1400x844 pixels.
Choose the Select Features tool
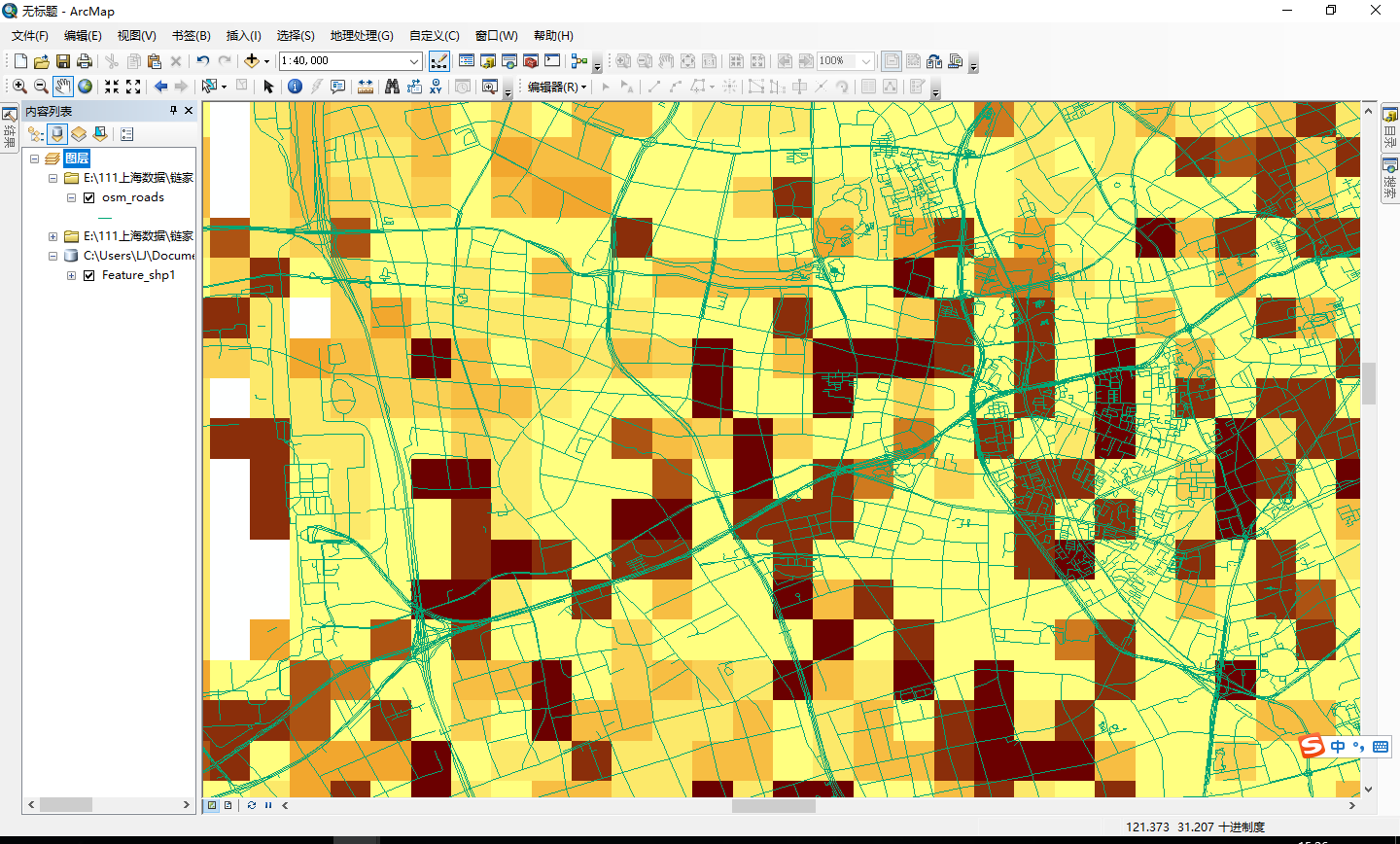click(209, 87)
